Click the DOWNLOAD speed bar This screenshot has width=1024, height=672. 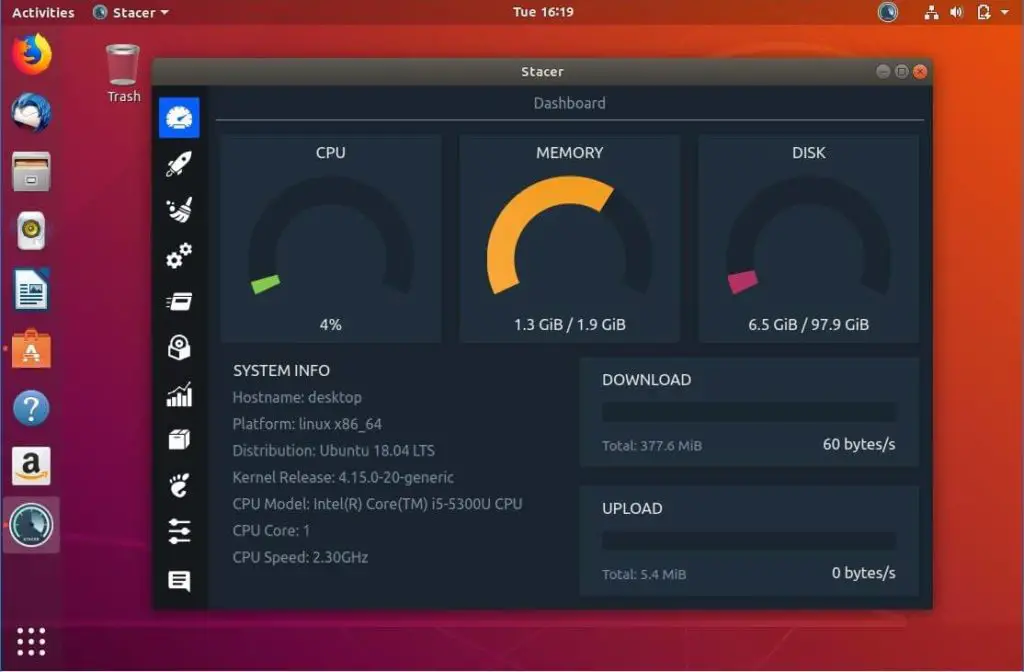click(749, 412)
